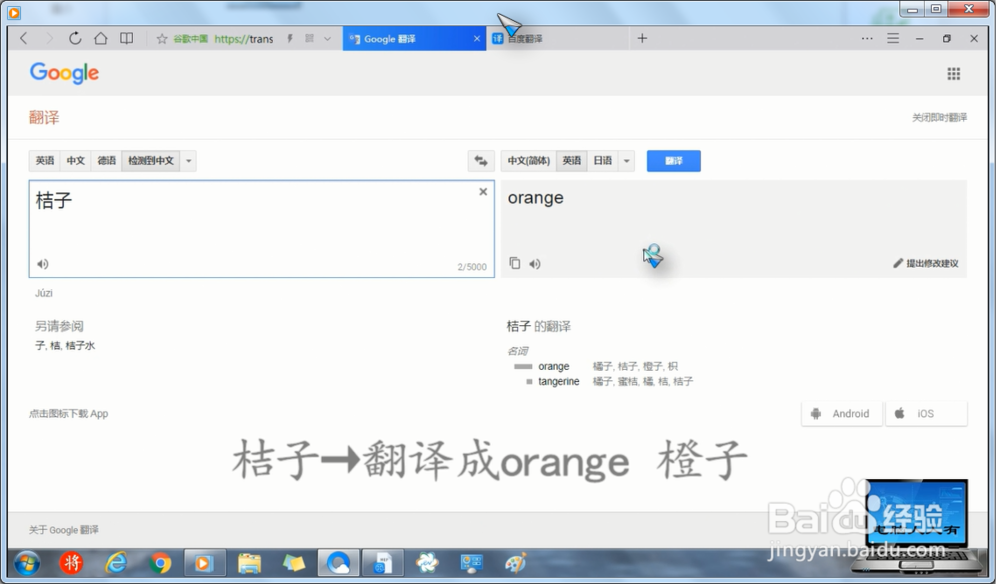Viewport: 1000px width, 584px height.
Task: Click the blue 翻译 translate button
Action: (673, 161)
